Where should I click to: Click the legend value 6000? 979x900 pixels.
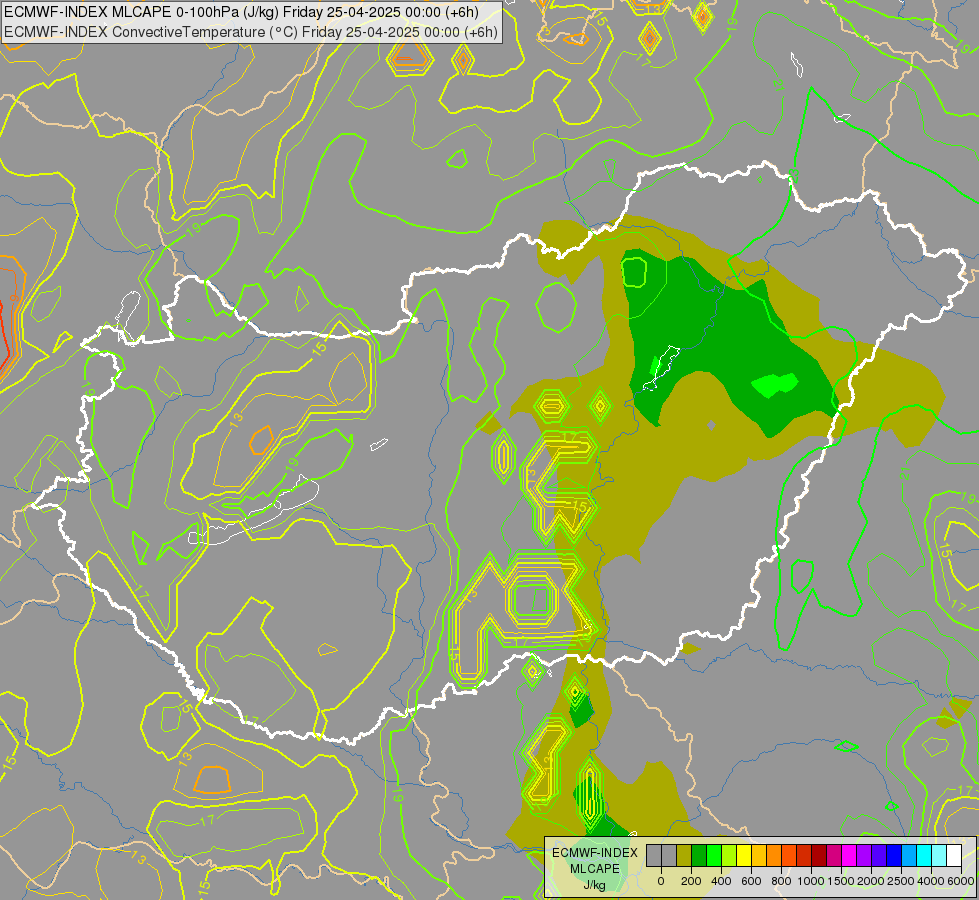[x=961, y=881]
